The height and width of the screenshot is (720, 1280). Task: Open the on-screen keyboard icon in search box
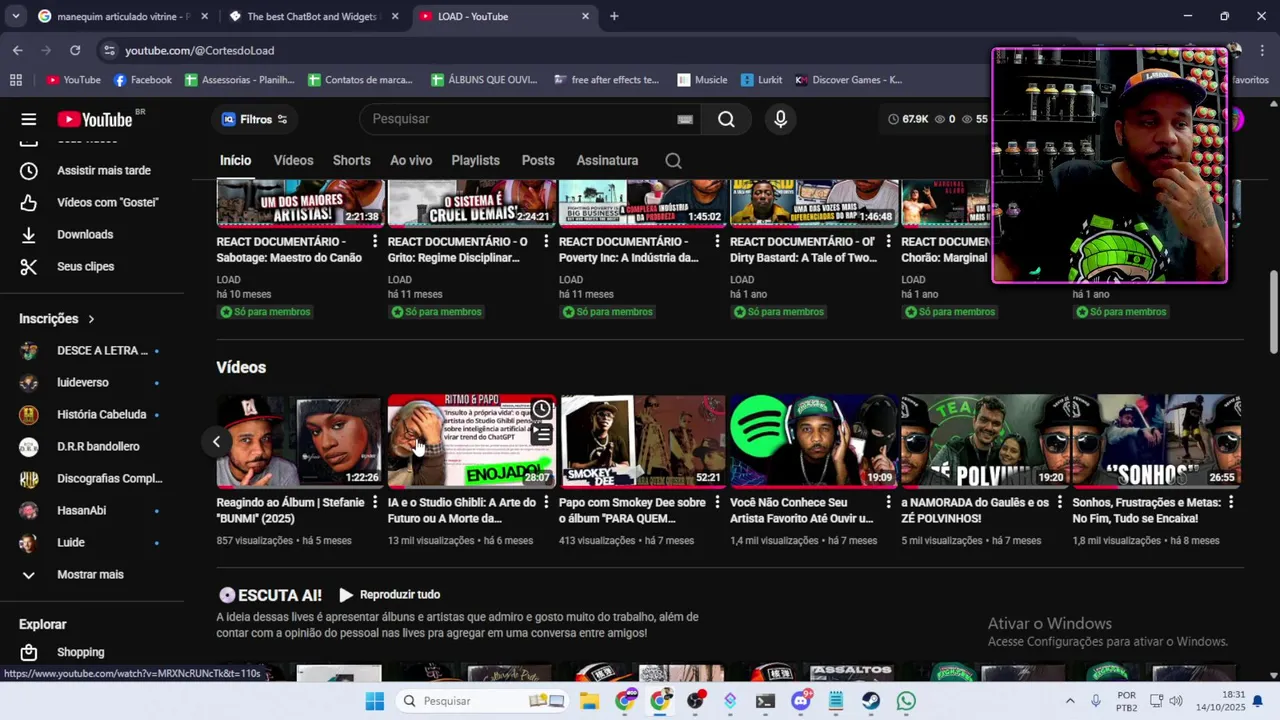pyautogui.click(x=685, y=119)
